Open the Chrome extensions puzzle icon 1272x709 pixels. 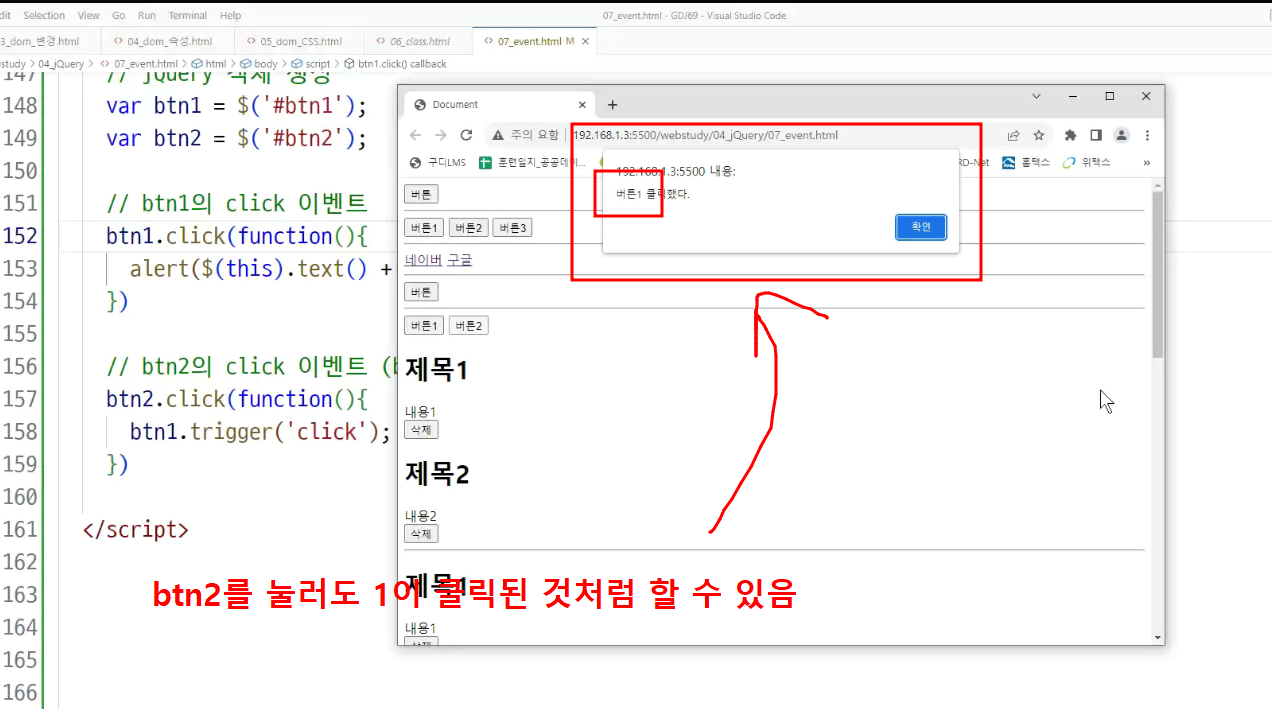pyautogui.click(x=1070, y=135)
